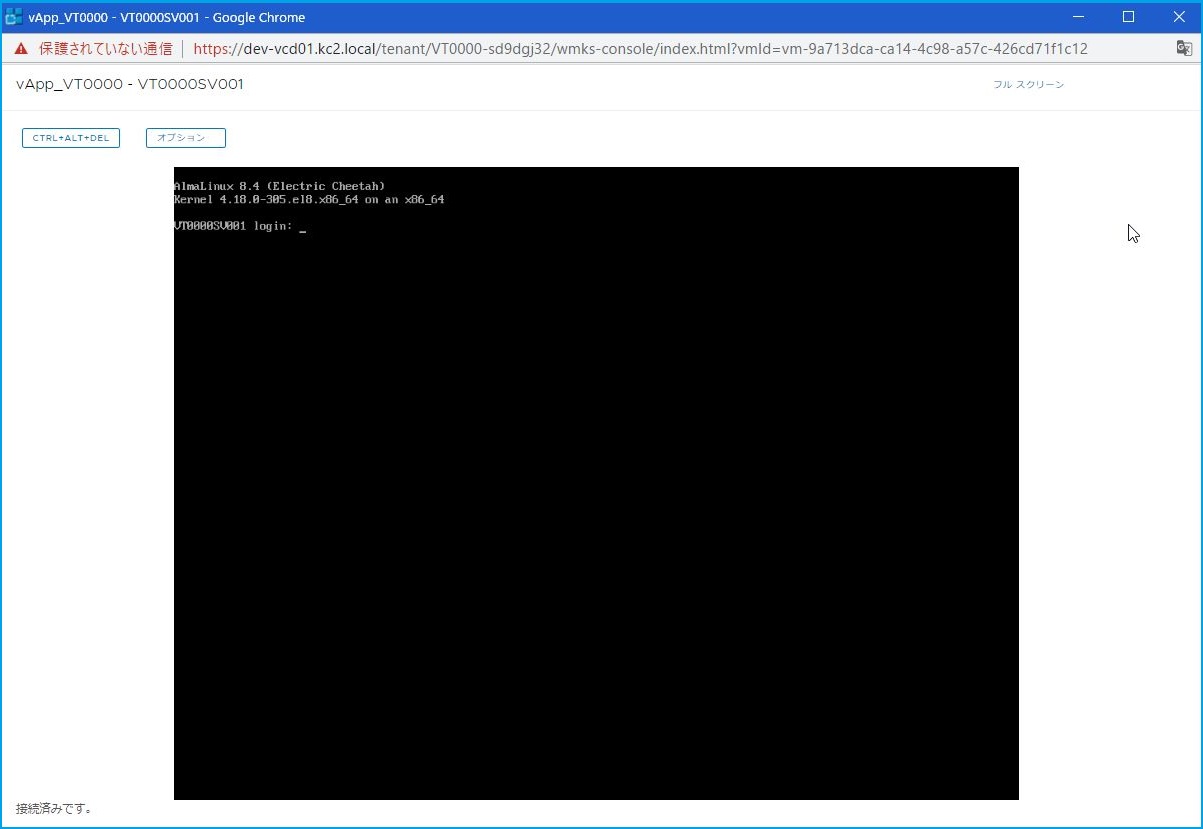This screenshot has height=829, width=1203.
Task: Click the page heading vApp_VT0000 - VT0000SV001
Action: click(x=130, y=85)
